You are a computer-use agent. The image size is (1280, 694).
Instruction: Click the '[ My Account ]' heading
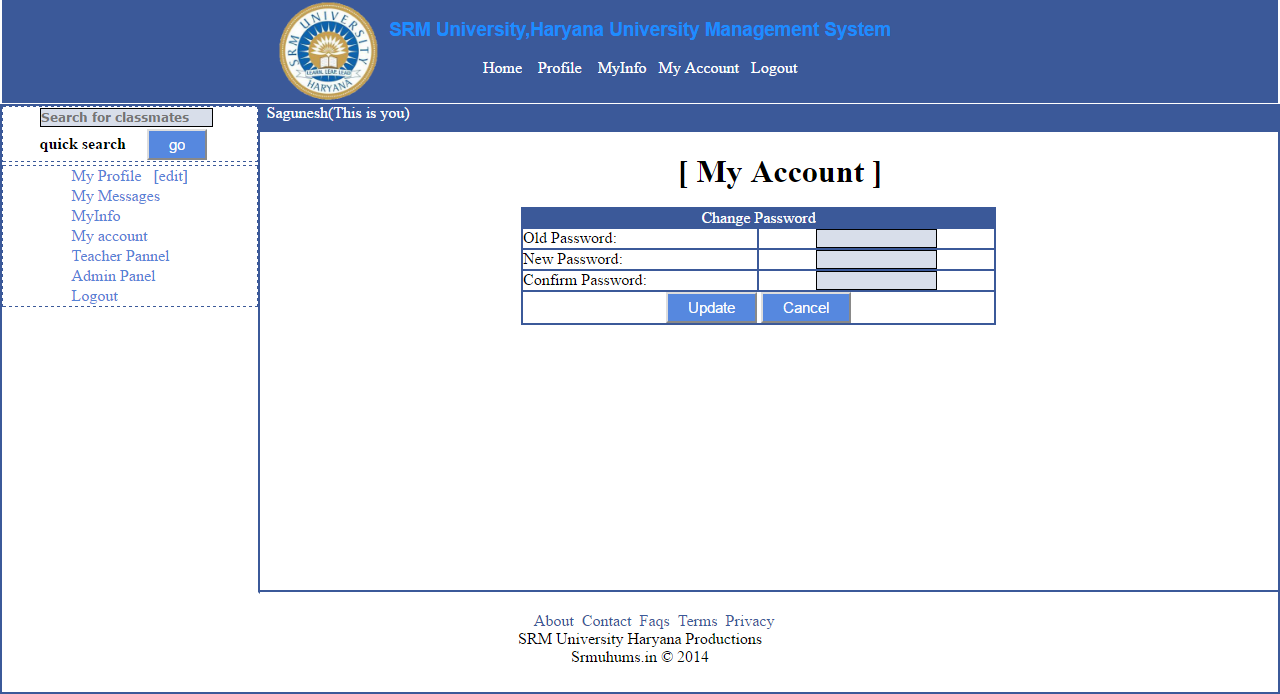(780, 172)
